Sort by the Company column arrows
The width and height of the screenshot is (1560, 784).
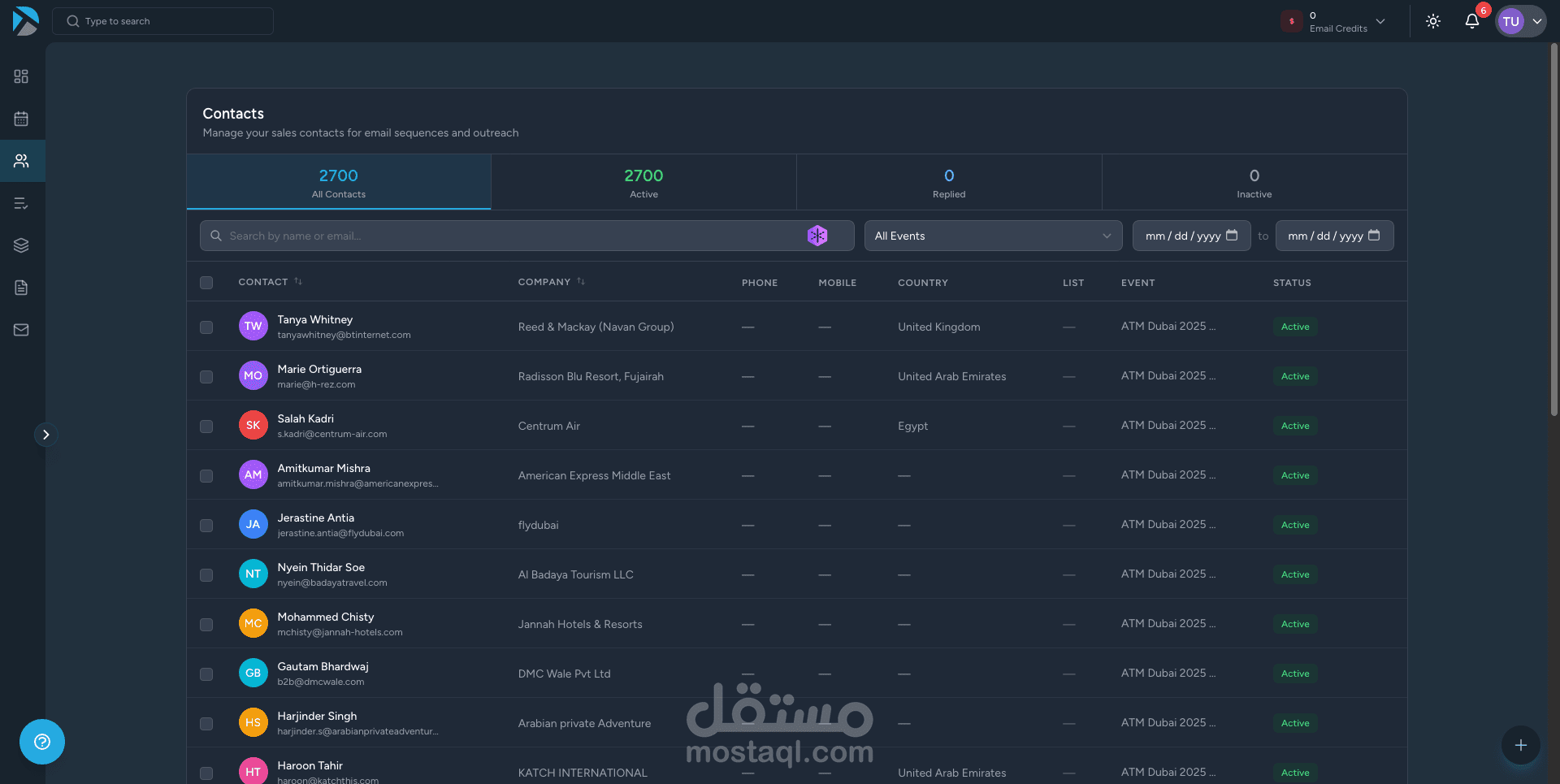tap(581, 282)
